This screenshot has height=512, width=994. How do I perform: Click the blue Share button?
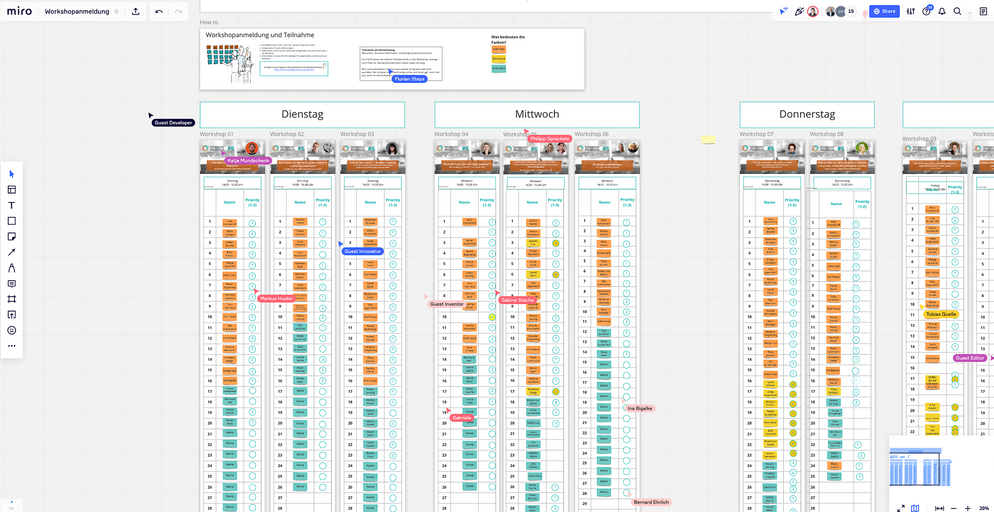pyautogui.click(x=884, y=11)
